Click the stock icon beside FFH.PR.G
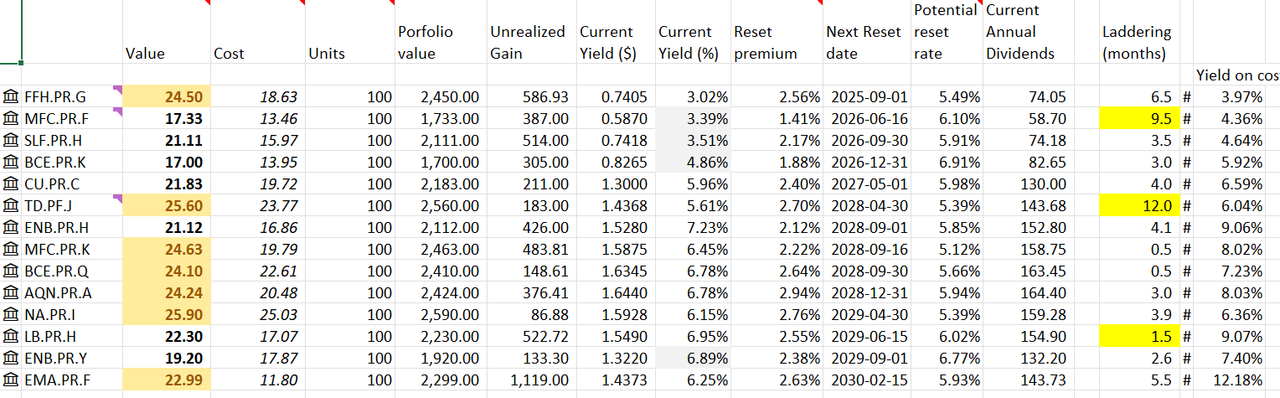 click(11, 97)
